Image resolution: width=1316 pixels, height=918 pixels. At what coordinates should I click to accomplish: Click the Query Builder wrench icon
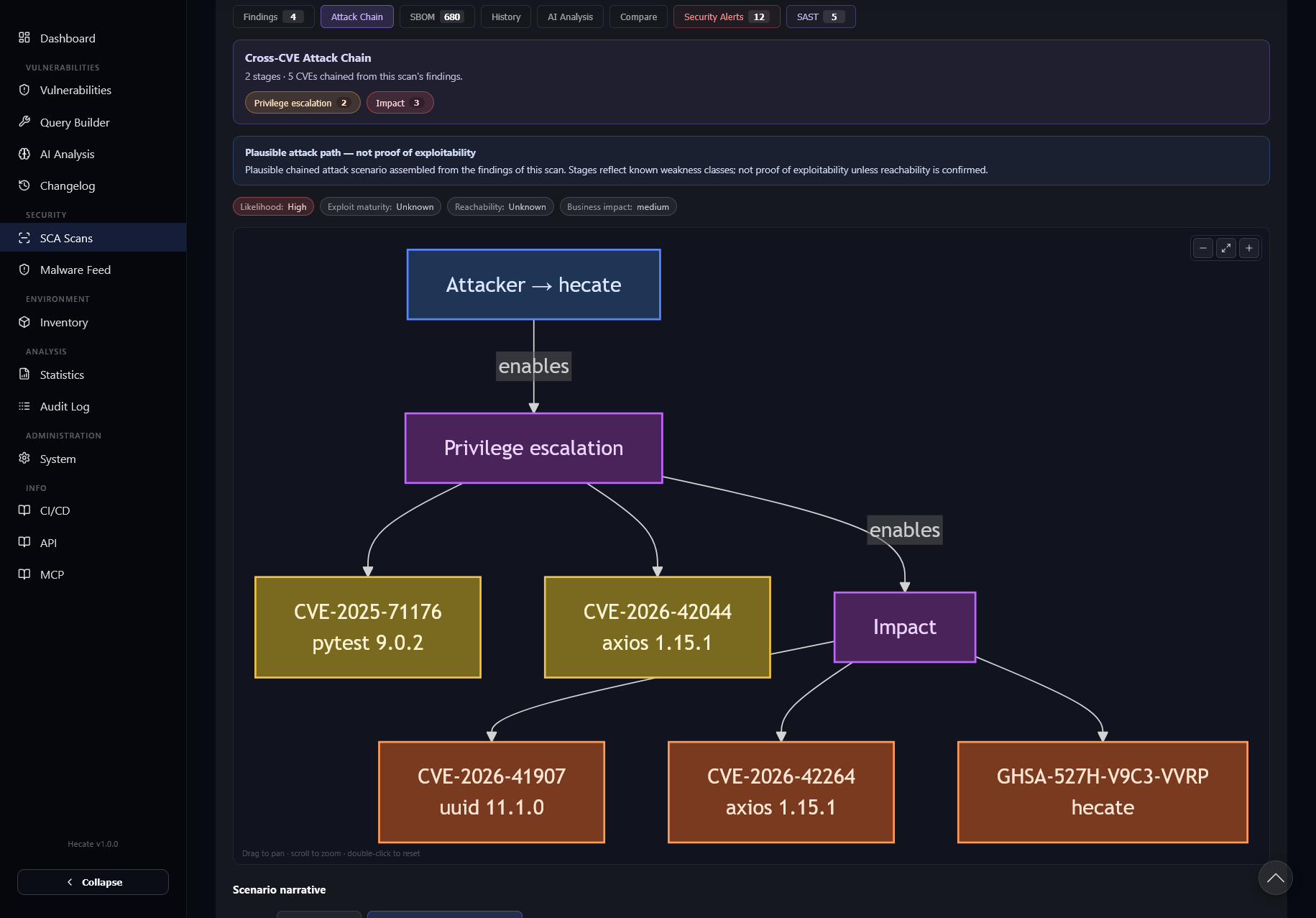pyautogui.click(x=24, y=121)
